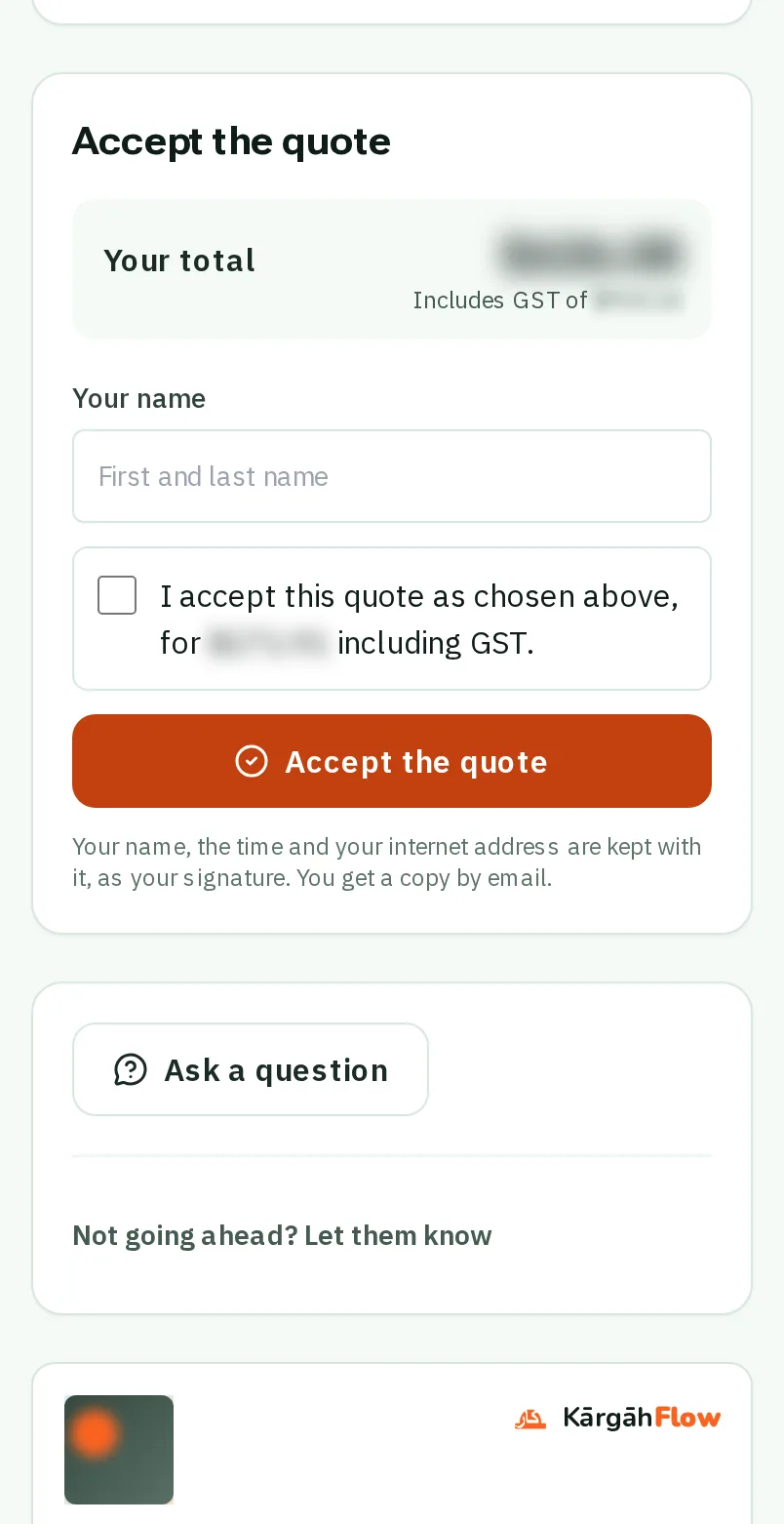Follow the 'Not going ahead? Let them know' link
The image size is (784, 1524).
point(283,1235)
